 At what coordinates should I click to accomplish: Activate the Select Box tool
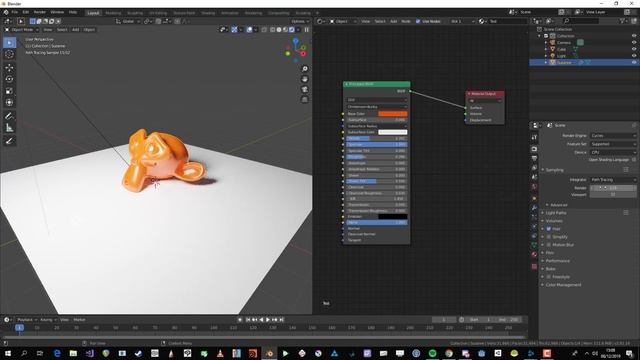point(9,42)
